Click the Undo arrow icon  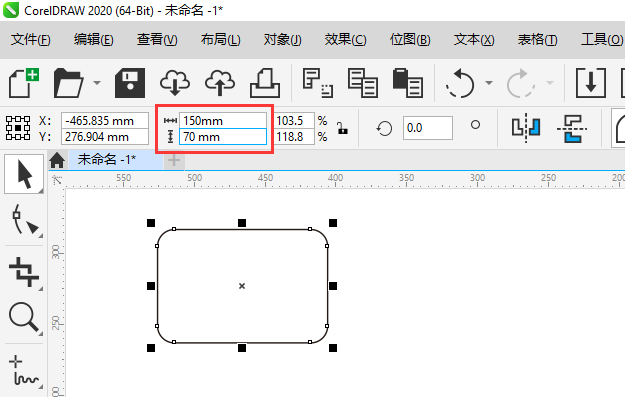tap(460, 83)
